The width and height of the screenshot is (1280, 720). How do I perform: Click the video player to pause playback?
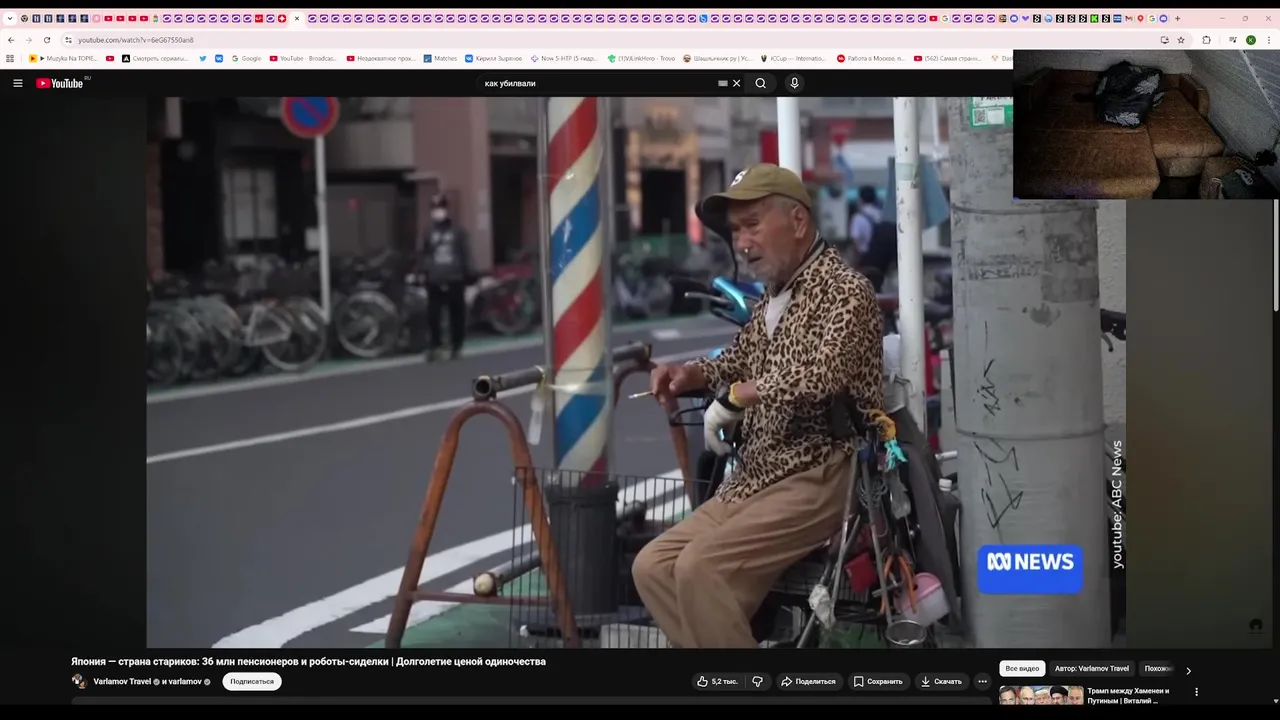click(x=636, y=372)
